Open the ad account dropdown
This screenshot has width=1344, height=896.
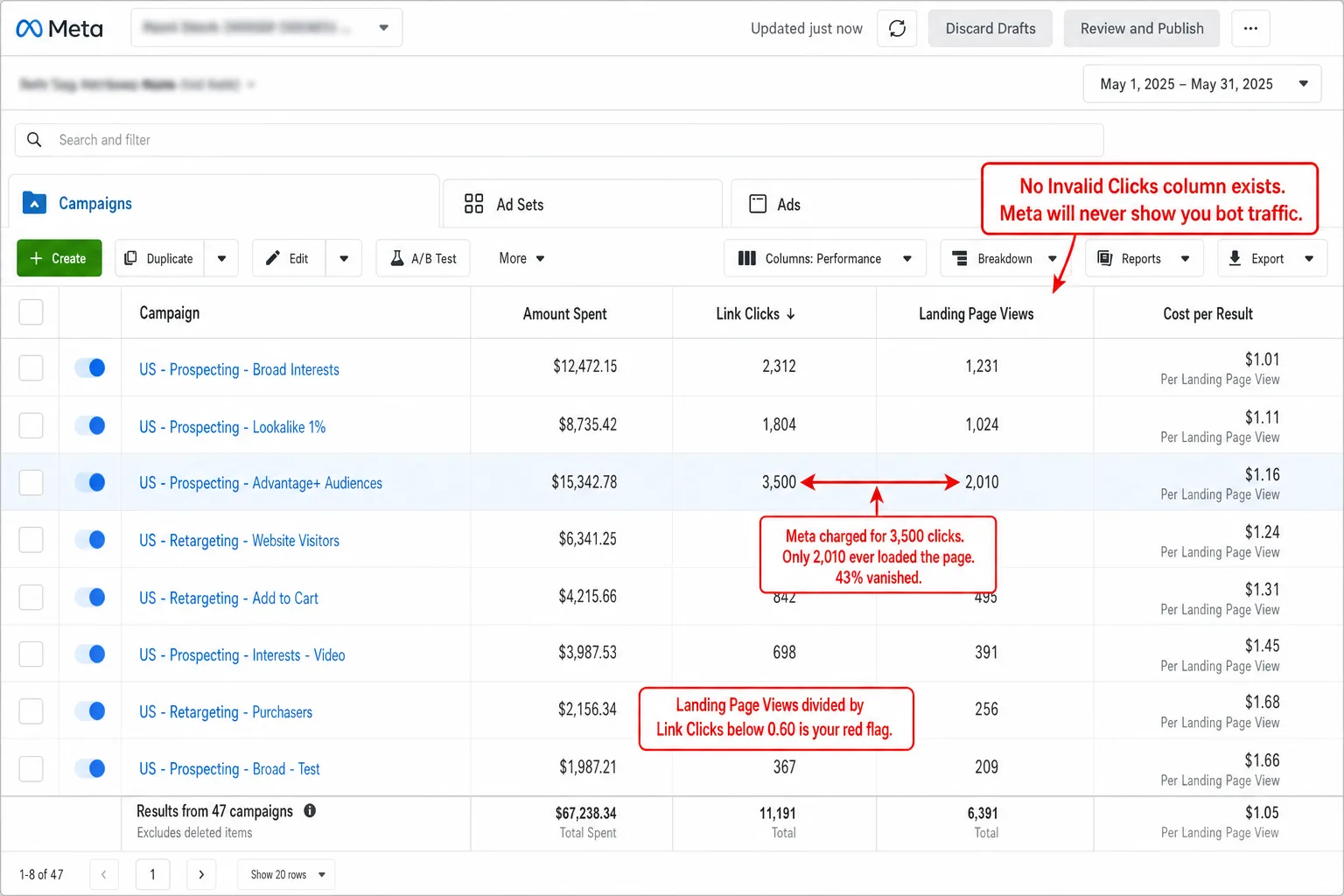[266, 28]
